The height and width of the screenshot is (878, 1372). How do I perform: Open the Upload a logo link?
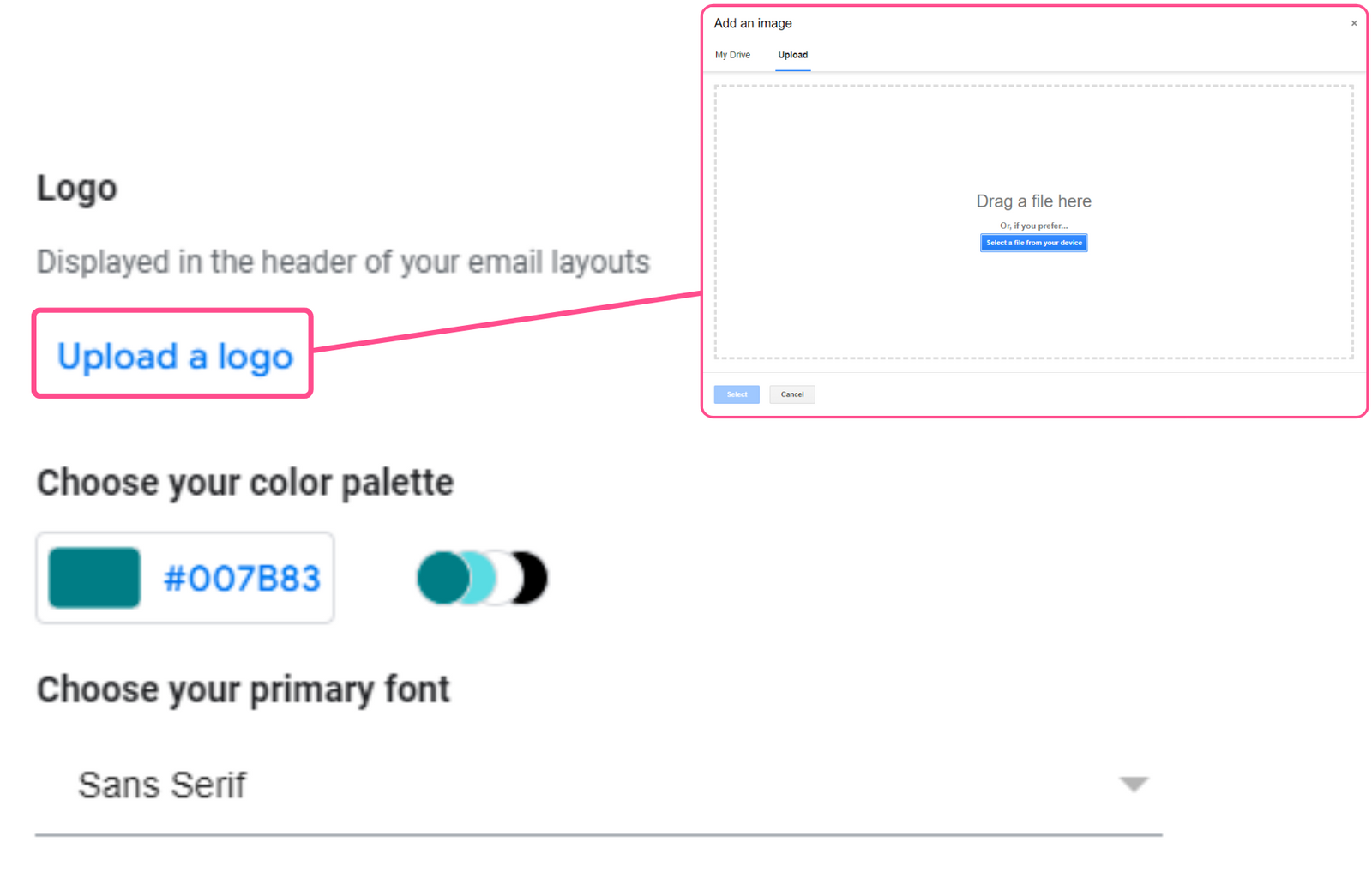point(172,356)
